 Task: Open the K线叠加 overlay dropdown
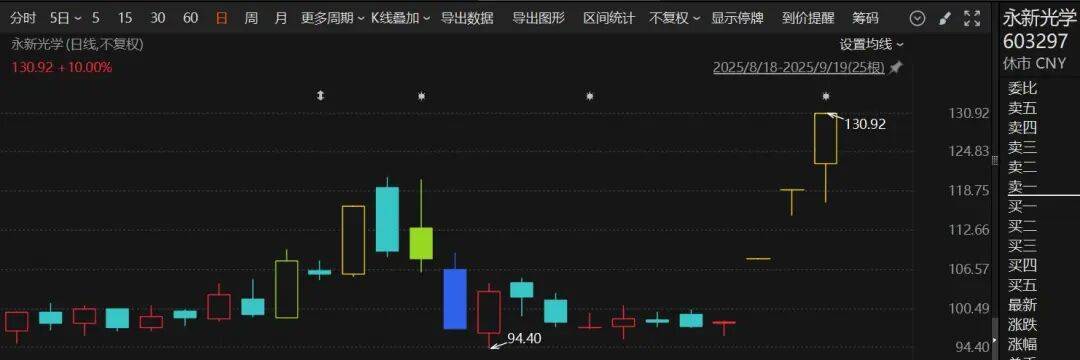(x=400, y=19)
